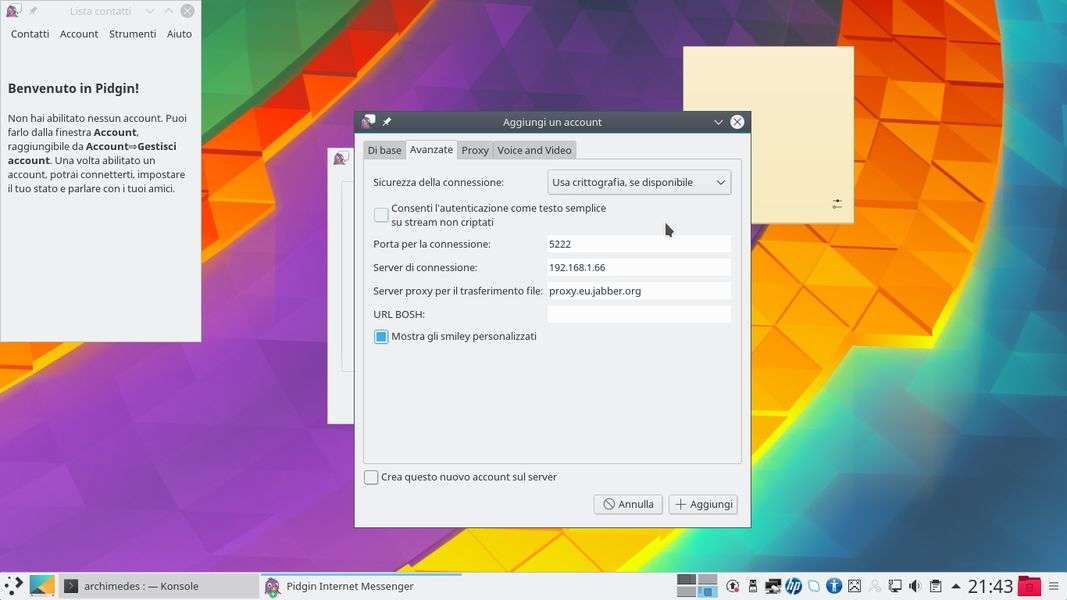Click the Aggiungi button
Viewport: 1067px width, 600px height.
[x=703, y=505]
